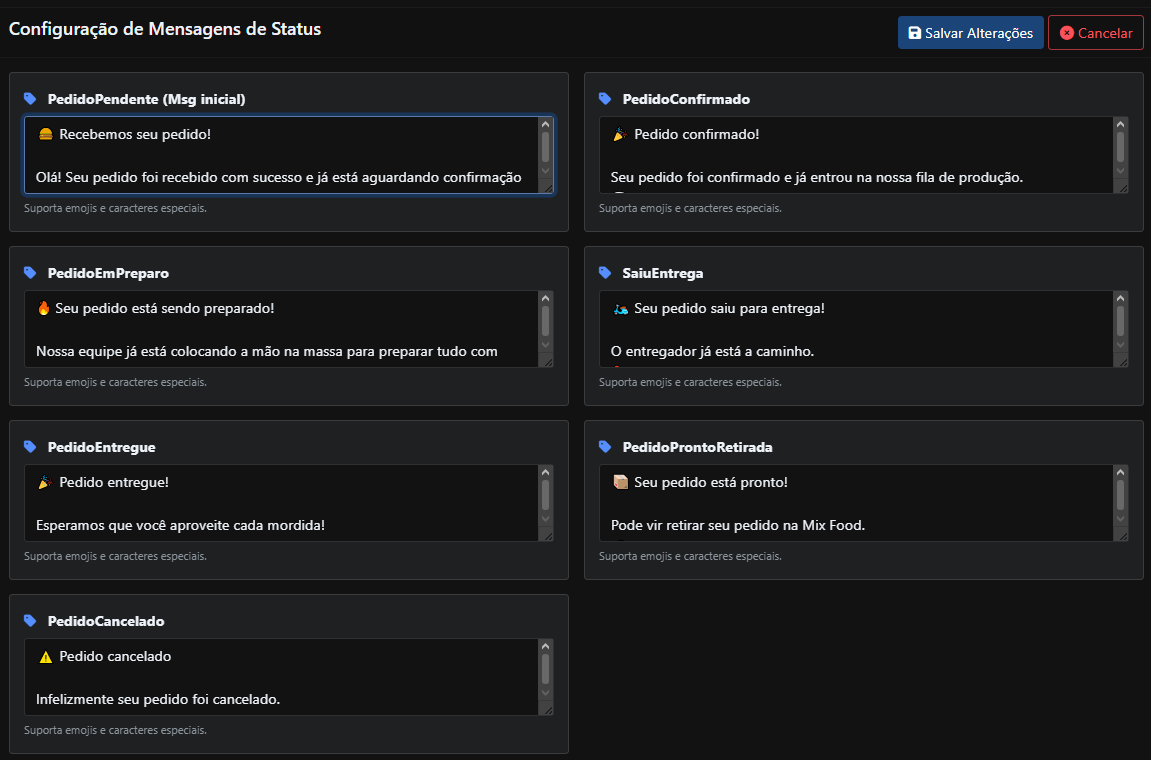Click the party emoji in PedidoEntregue message
This screenshot has height=760, width=1151.
pos(46,482)
